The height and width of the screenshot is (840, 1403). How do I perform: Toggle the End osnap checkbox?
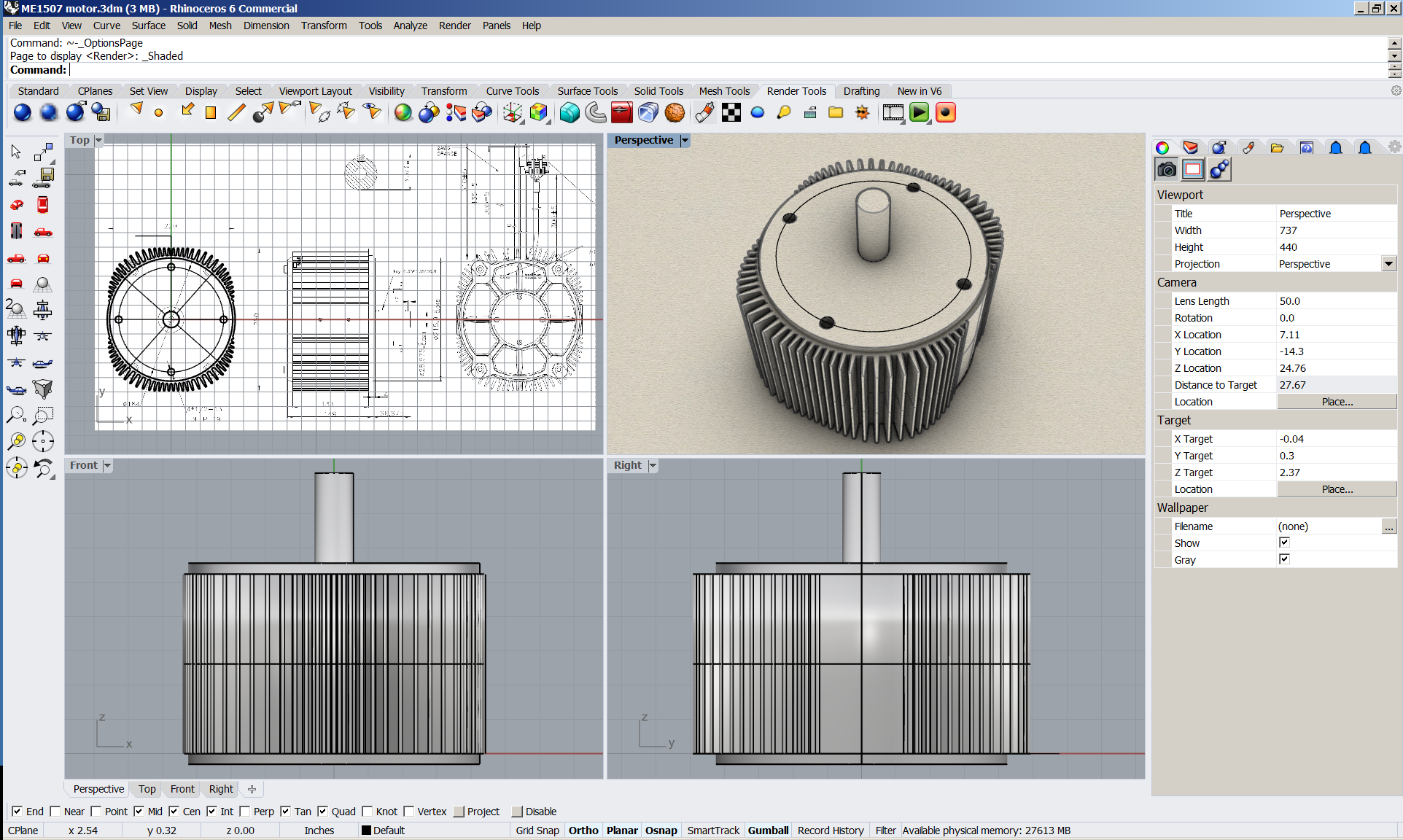tap(17, 811)
